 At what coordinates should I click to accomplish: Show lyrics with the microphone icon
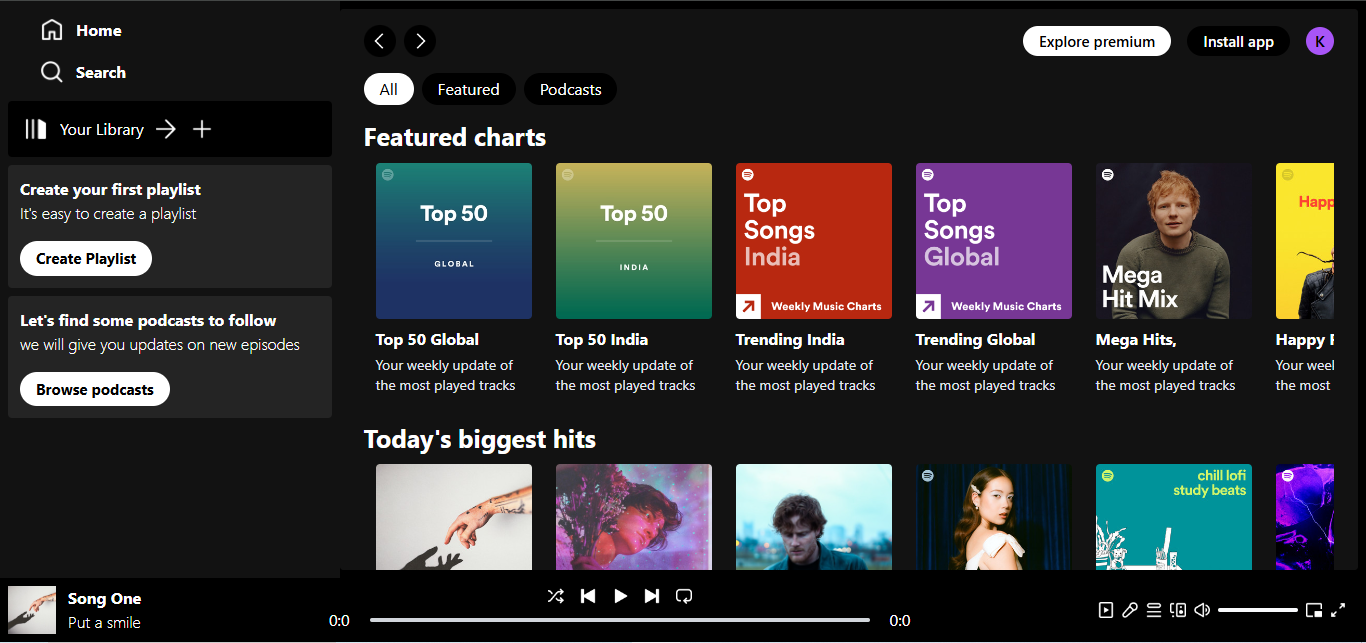[1130, 610]
